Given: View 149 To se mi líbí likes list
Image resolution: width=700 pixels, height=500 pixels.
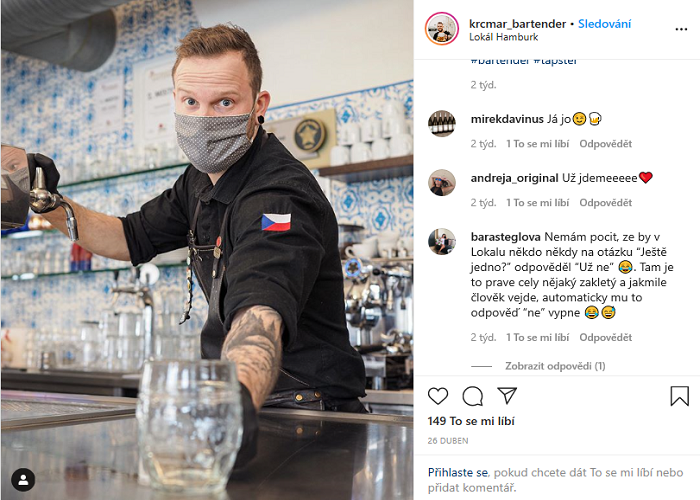Looking at the screenshot, I should point(471,421).
